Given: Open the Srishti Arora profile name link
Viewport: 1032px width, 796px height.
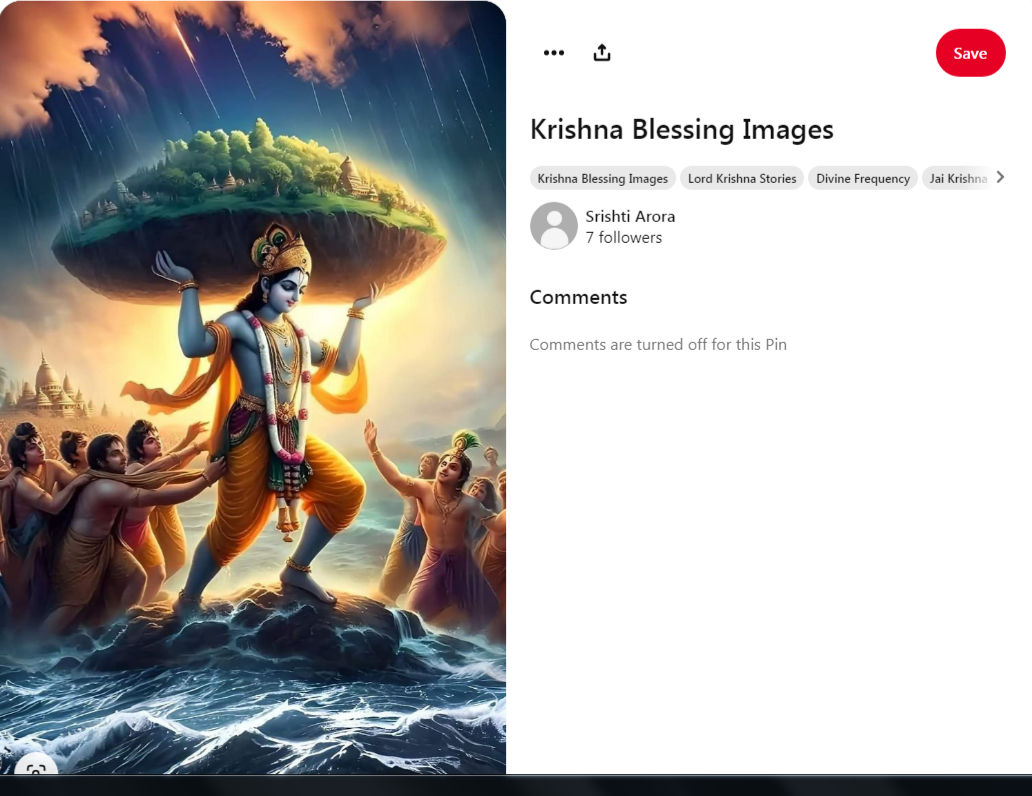Looking at the screenshot, I should coord(630,216).
